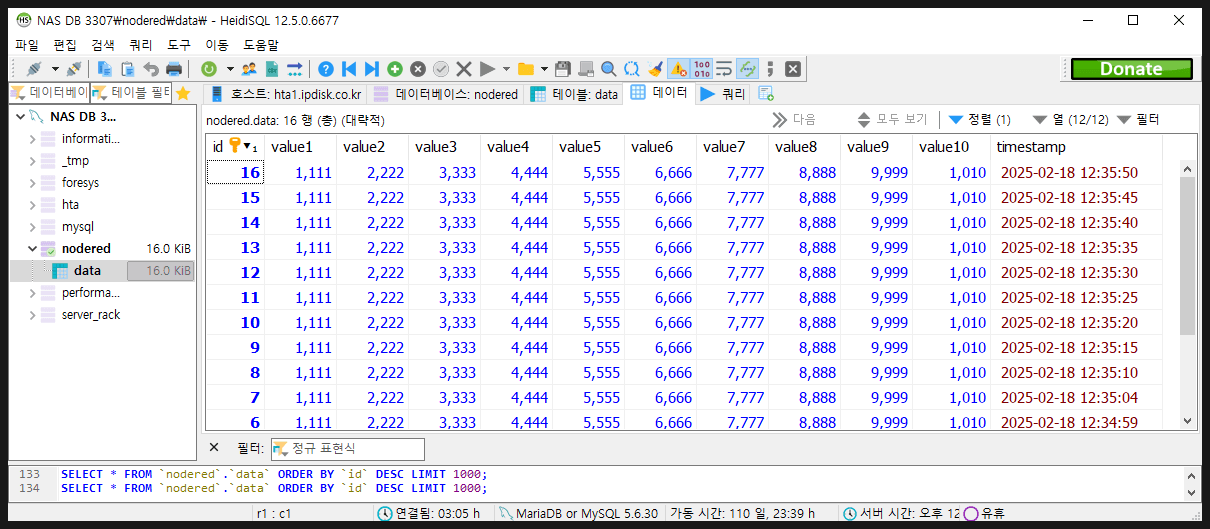Toggle the highlighted link toolbar button
The height and width of the screenshot is (529, 1210).
coord(747,69)
